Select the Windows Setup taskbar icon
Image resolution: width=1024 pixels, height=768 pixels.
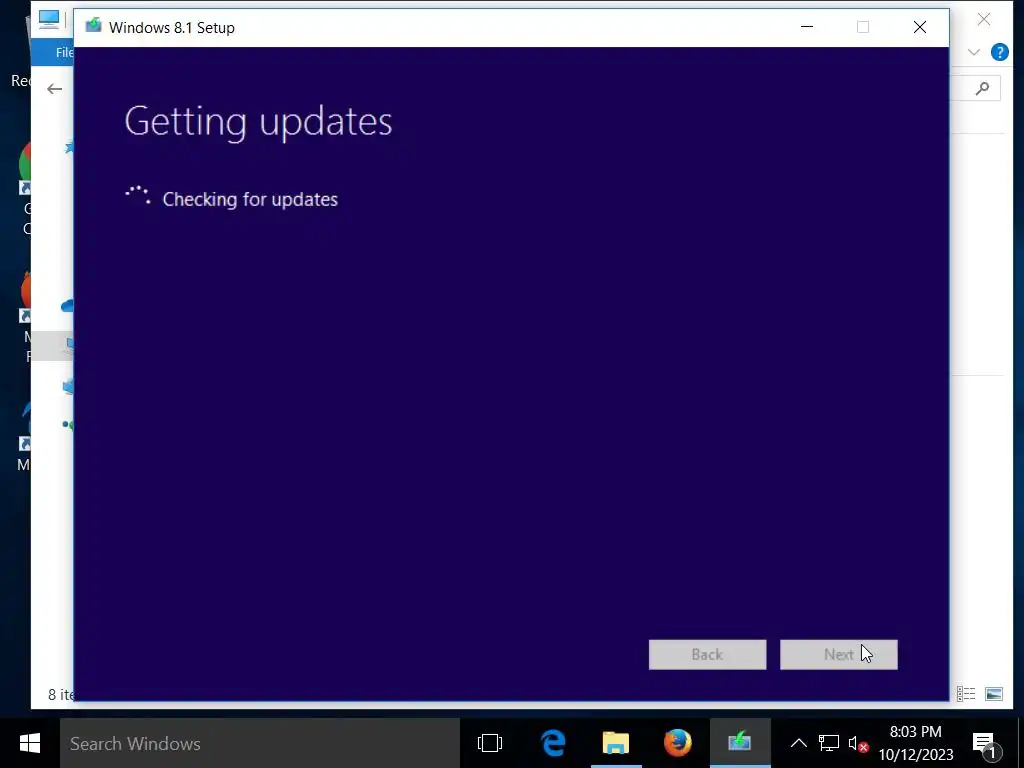[740, 743]
